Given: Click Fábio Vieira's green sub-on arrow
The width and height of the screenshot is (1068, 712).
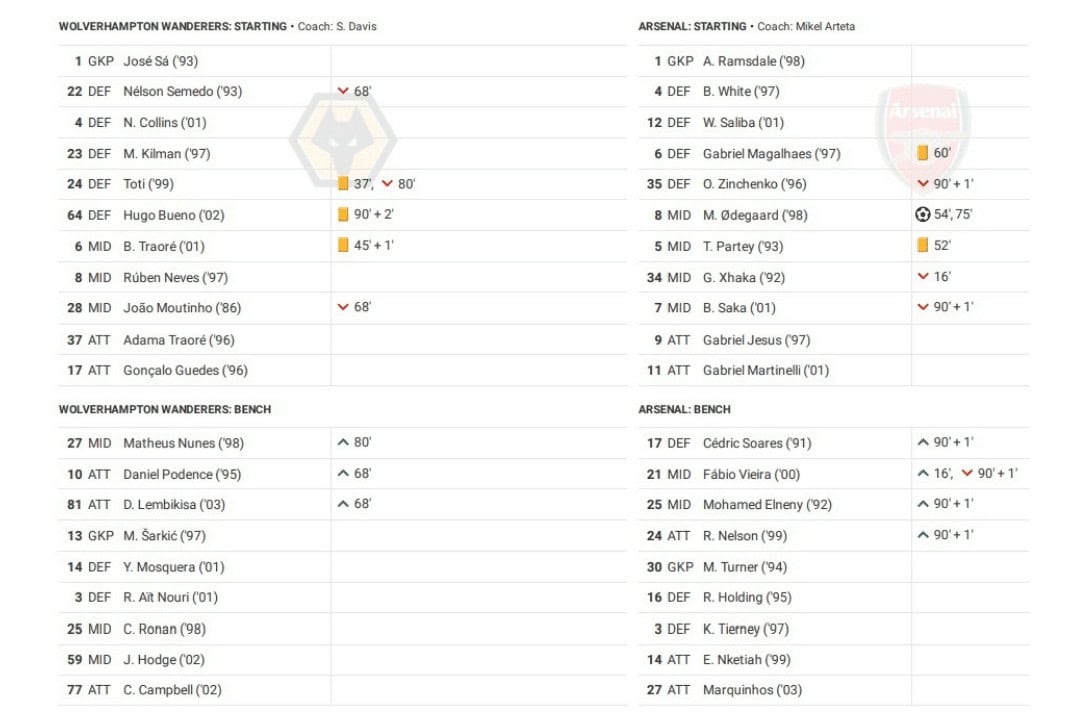Looking at the screenshot, I should 923,474.
